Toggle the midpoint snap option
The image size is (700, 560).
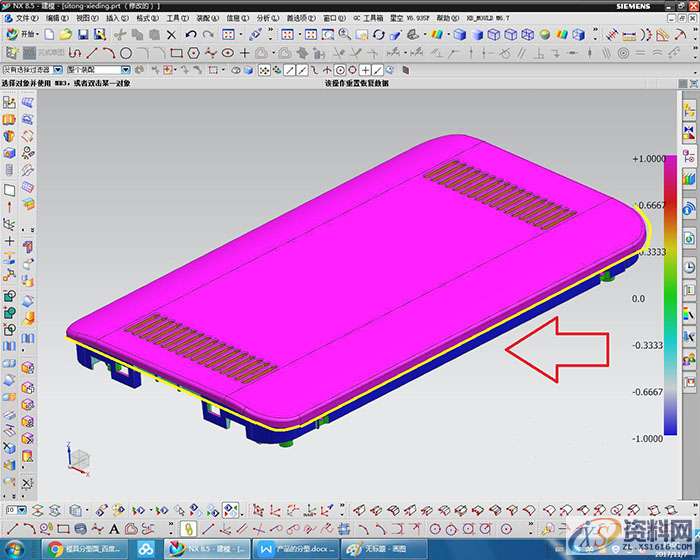tap(303, 70)
